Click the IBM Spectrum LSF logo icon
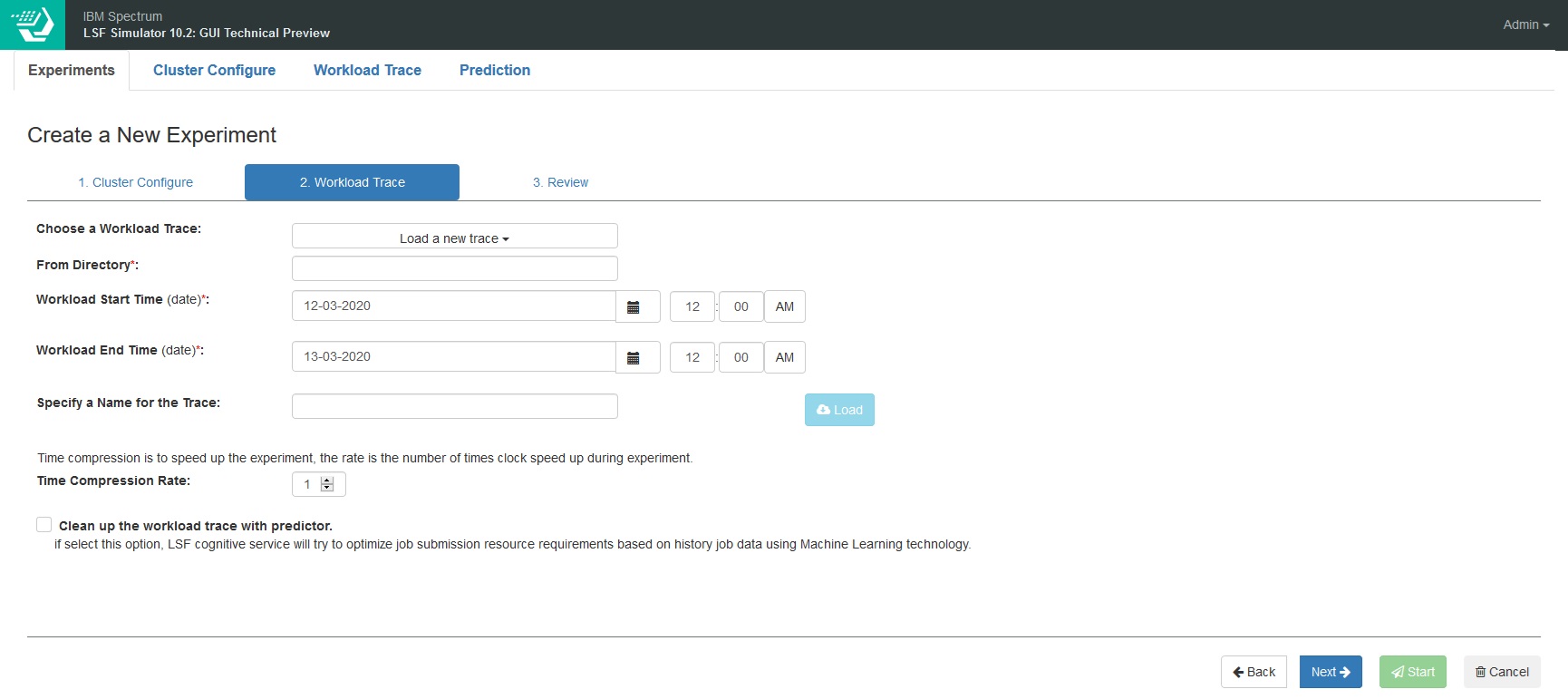This screenshot has width=1568, height=699. [33, 24]
